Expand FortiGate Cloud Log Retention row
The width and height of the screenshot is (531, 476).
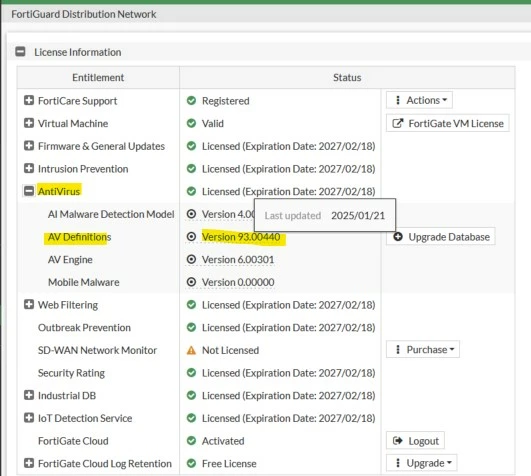click(x=29, y=463)
